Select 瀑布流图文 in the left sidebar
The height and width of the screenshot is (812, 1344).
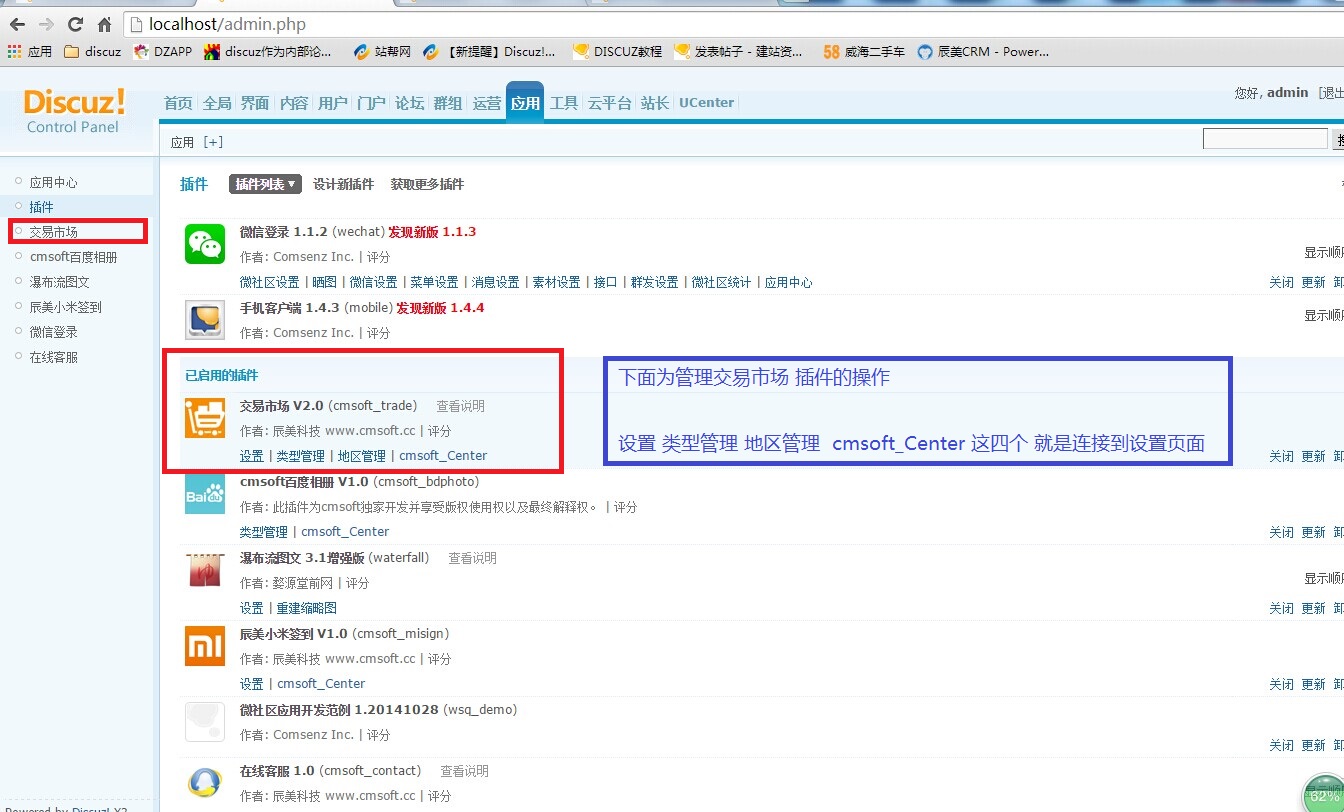coord(59,282)
